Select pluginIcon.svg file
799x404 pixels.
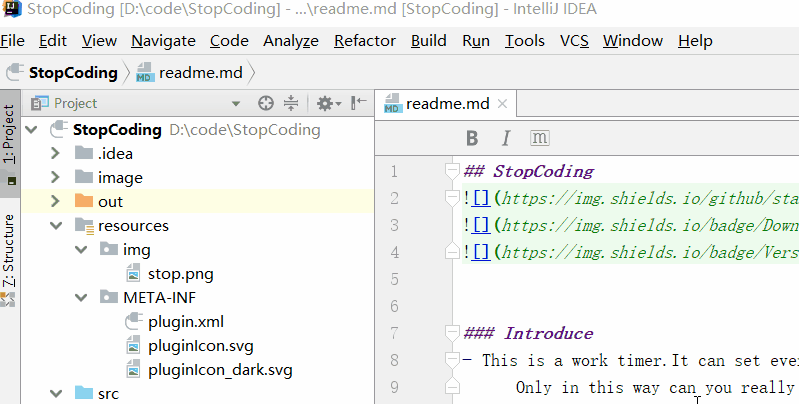[197, 346]
